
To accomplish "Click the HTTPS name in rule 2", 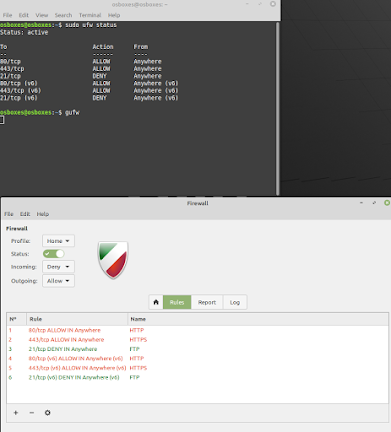I will [138, 340].
